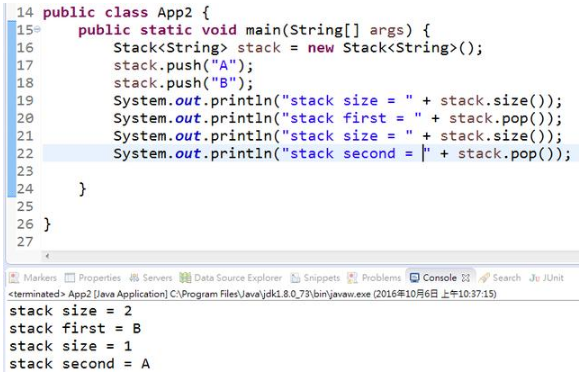The width and height of the screenshot is (588, 378).
Task: Close the Console view with X
Action: coord(466,278)
